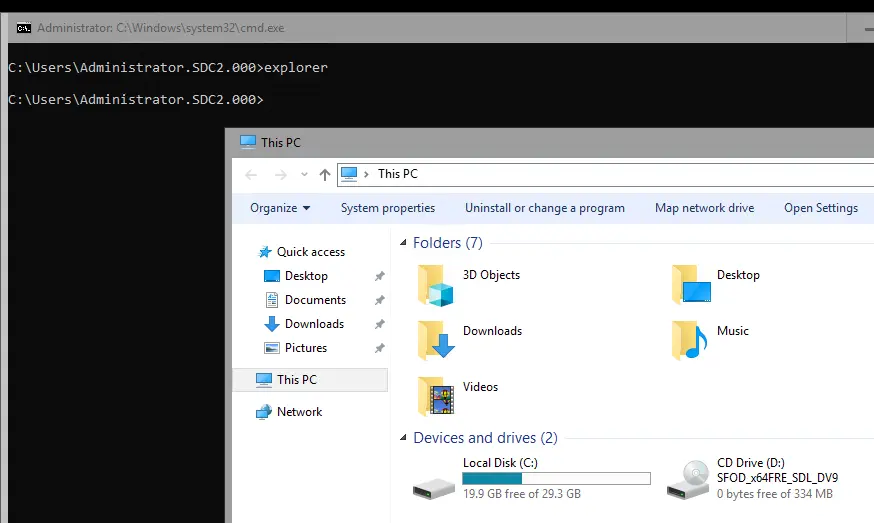Click This PC in the address bar
Screen dimensions: 874x523
click(397, 174)
